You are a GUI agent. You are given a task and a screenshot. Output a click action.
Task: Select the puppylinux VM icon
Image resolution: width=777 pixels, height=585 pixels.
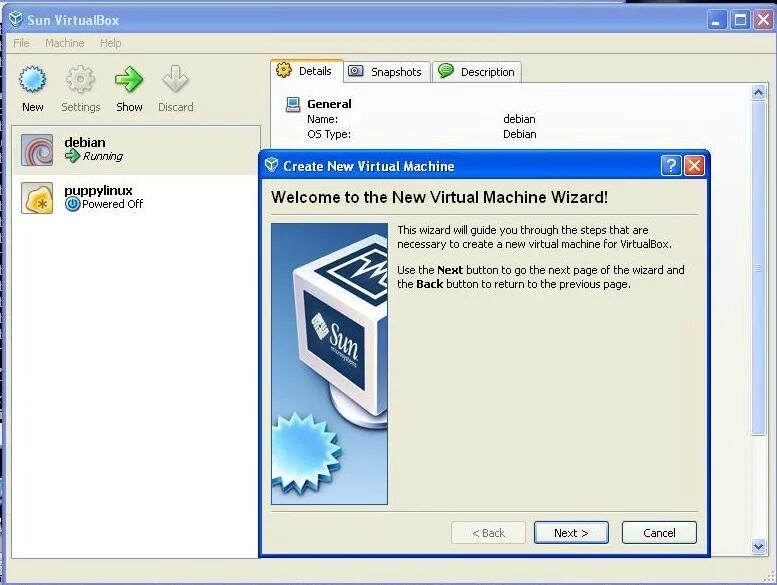(x=37, y=198)
